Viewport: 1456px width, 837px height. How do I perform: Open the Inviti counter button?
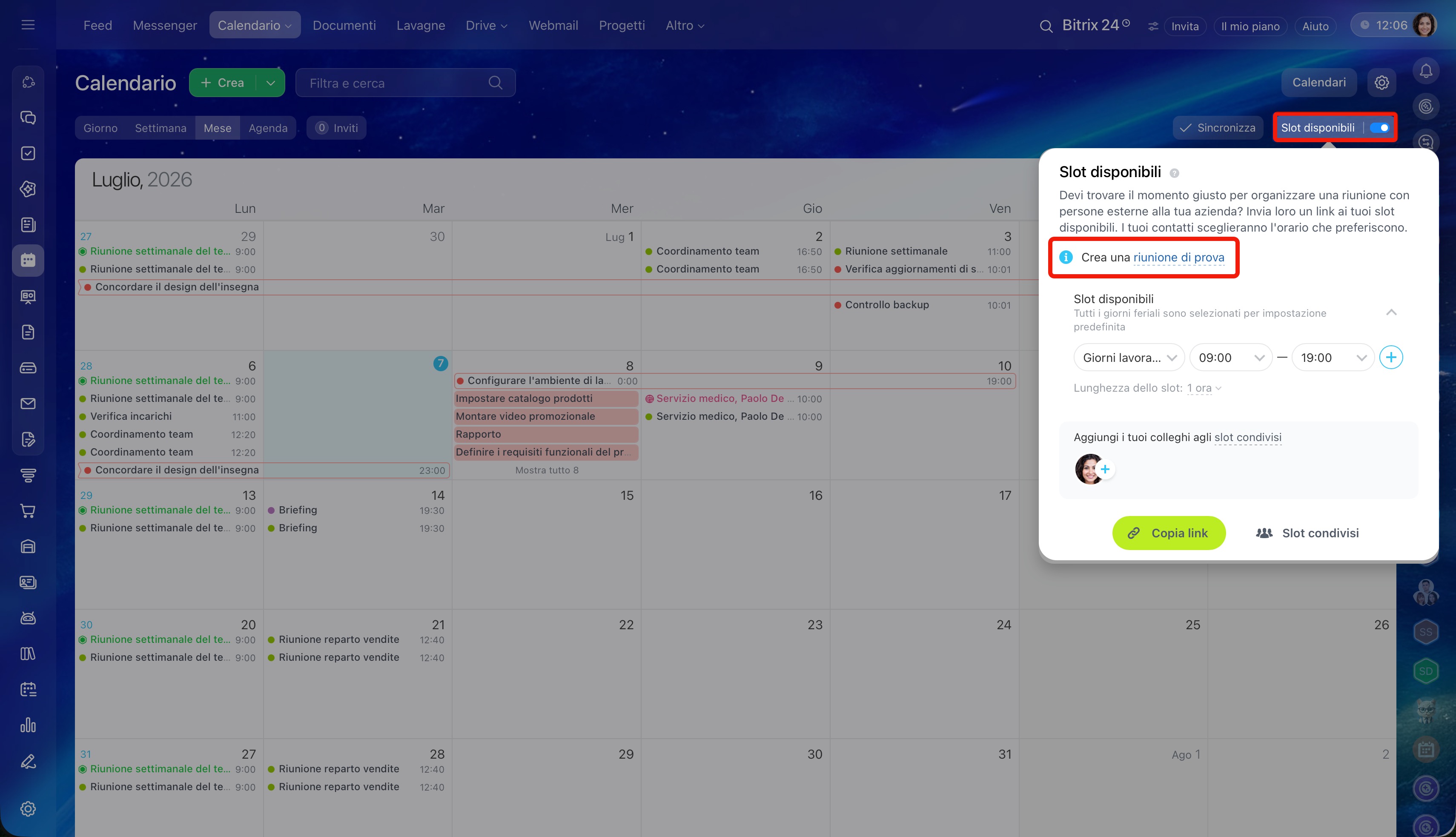(x=336, y=128)
